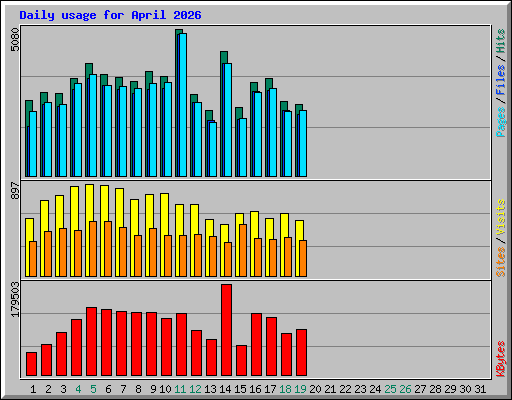The image size is (512, 400).
Task: Click day 11 label on the x-axis
Action: 180,389
